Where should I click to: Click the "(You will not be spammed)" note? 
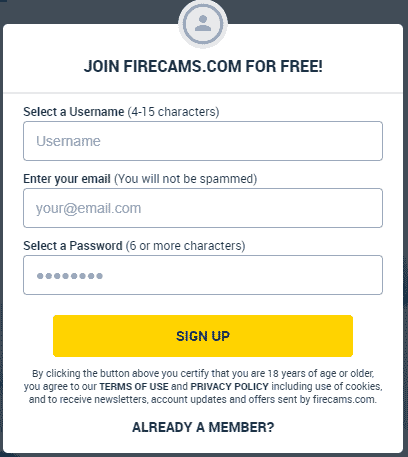click(x=185, y=179)
